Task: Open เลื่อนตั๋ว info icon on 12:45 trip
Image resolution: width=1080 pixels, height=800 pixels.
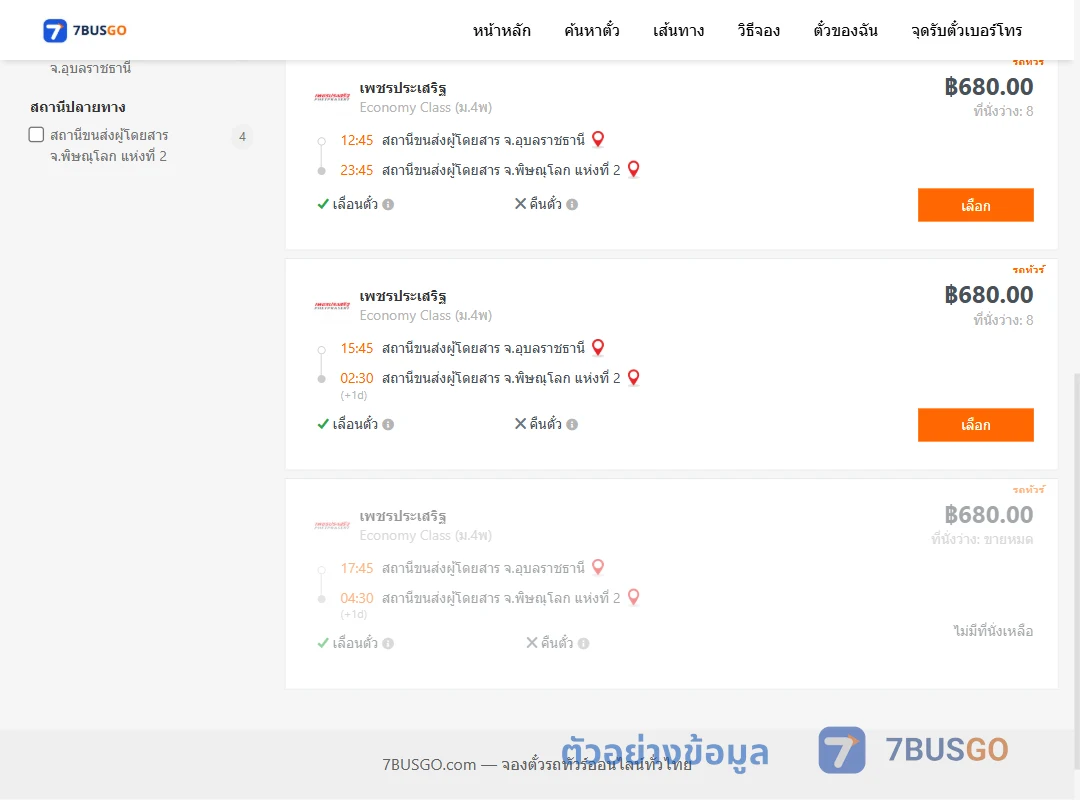Action: coord(388,205)
